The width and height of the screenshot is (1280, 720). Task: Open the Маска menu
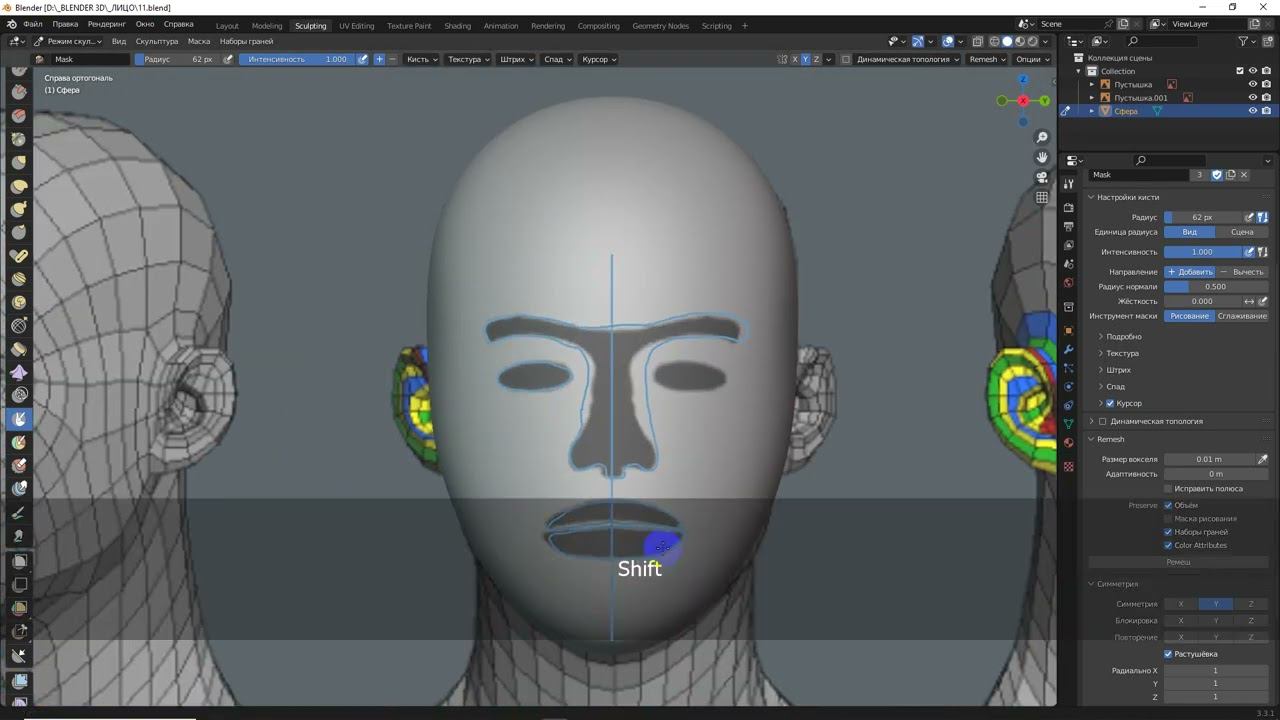click(x=198, y=41)
